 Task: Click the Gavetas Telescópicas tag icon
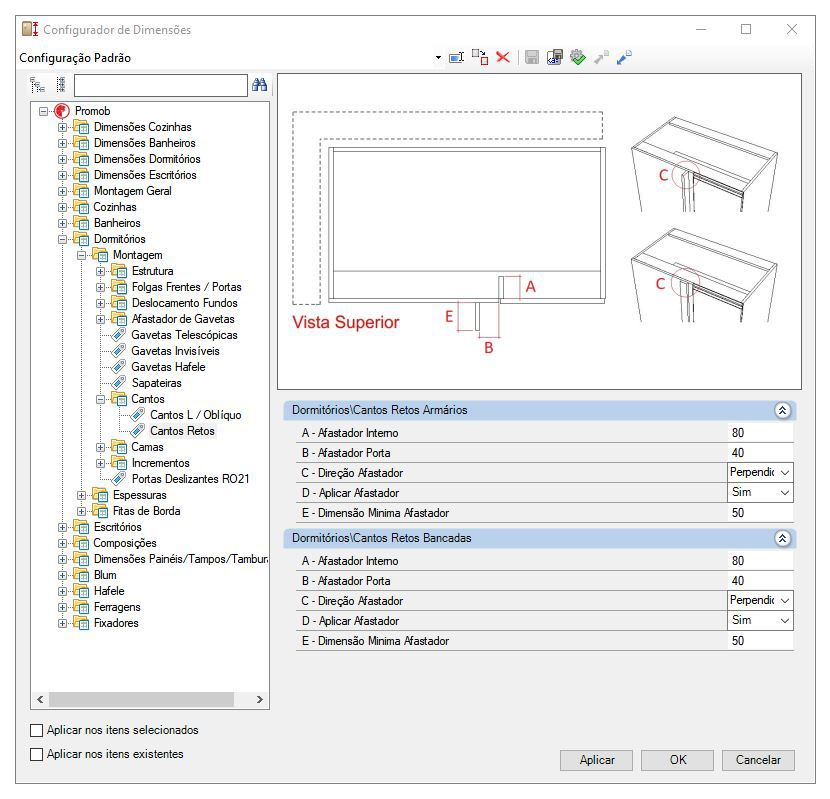pyautogui.click(x=119, y=335)
